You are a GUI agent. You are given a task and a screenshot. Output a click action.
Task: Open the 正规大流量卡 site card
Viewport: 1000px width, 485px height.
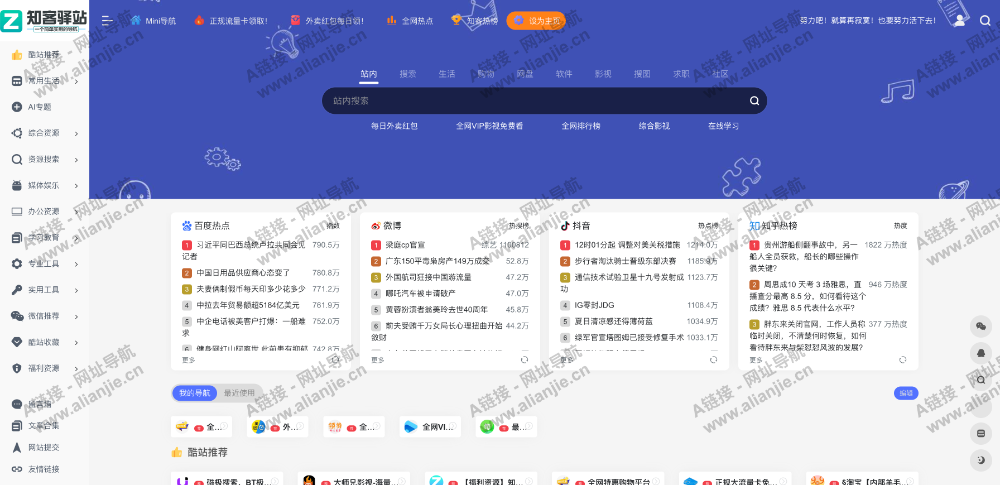click(735, 480)
